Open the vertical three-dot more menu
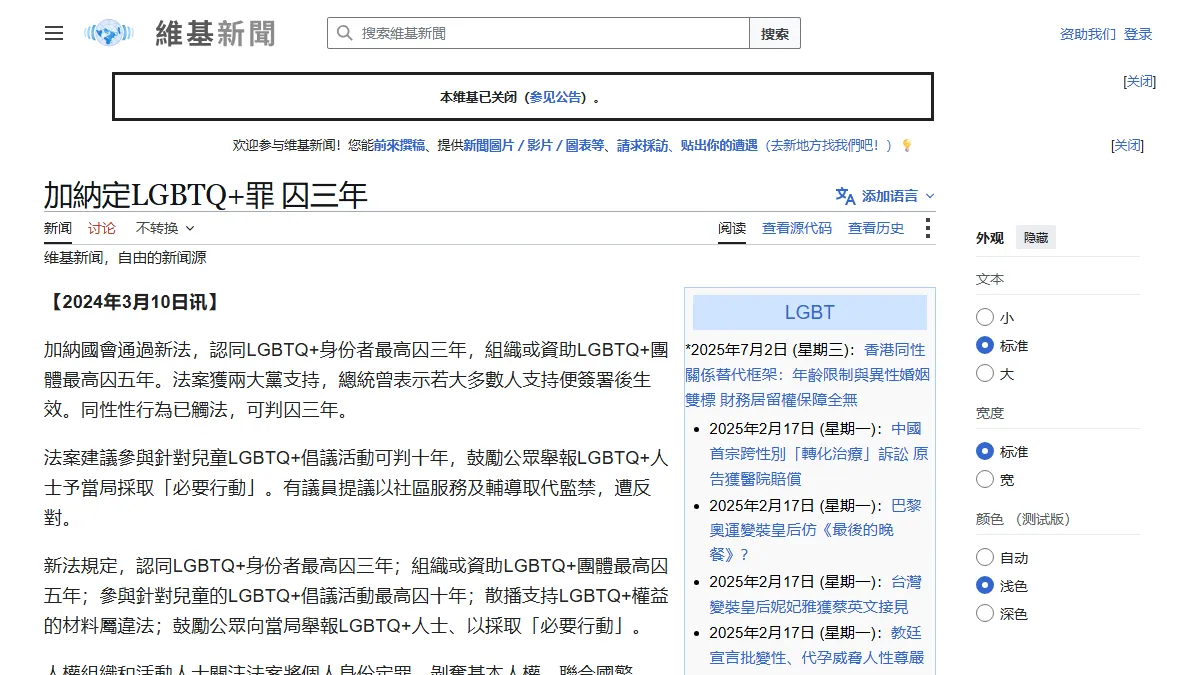The height and width of the screenshot is (675, 1200). (928, 228)
